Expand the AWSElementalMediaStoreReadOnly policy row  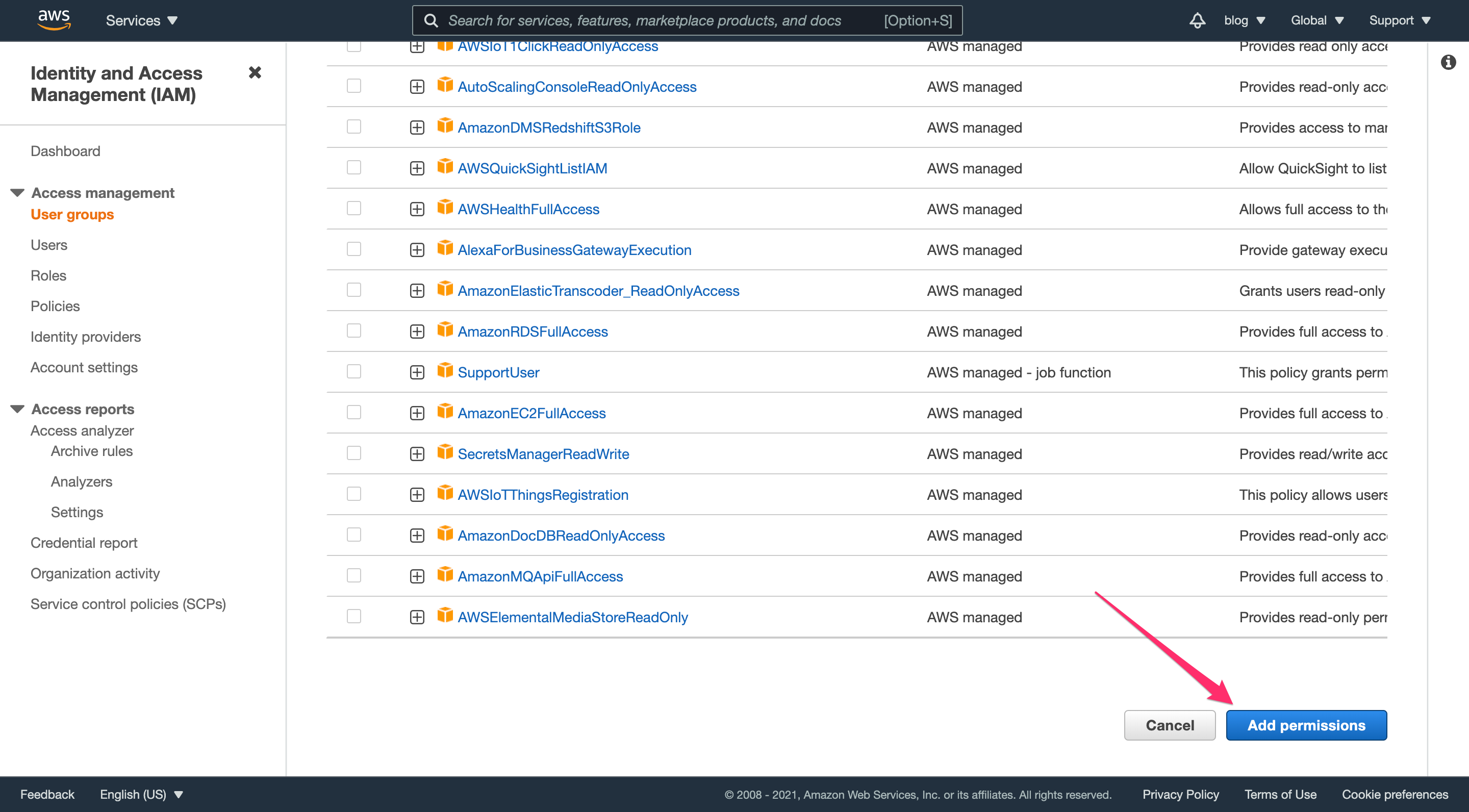click(x=417, y=618)
